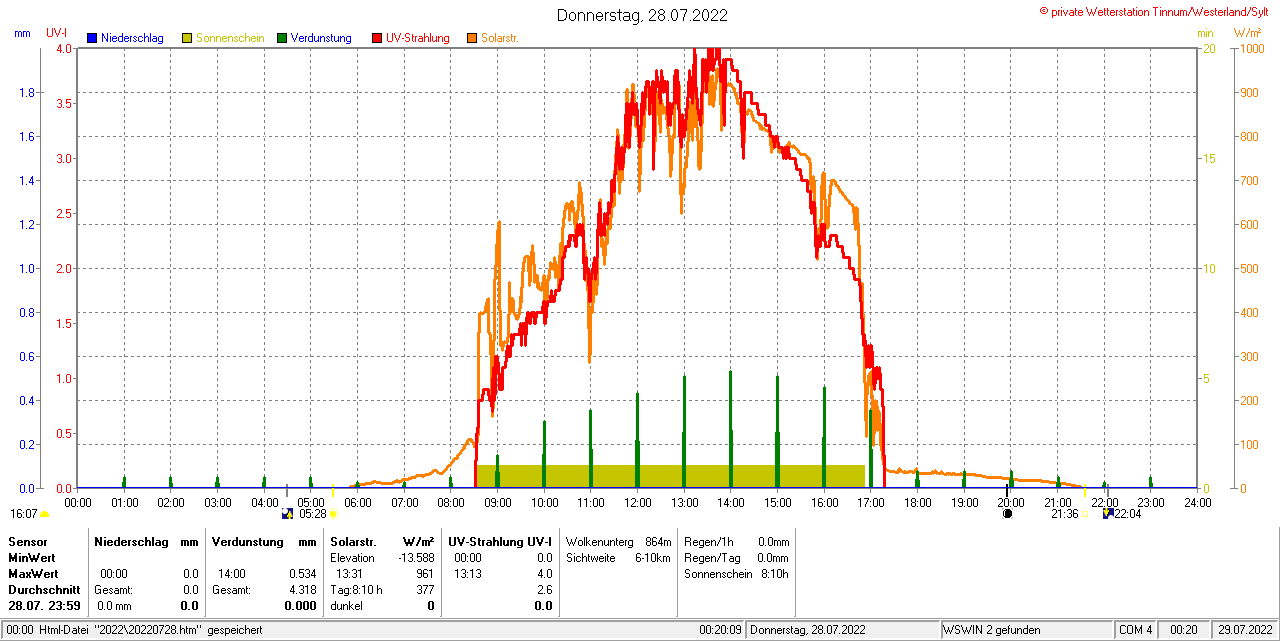Screen dimensions: 1280x641
Task: Select the Sonnenschein legend label
Action: pos(230,38)
